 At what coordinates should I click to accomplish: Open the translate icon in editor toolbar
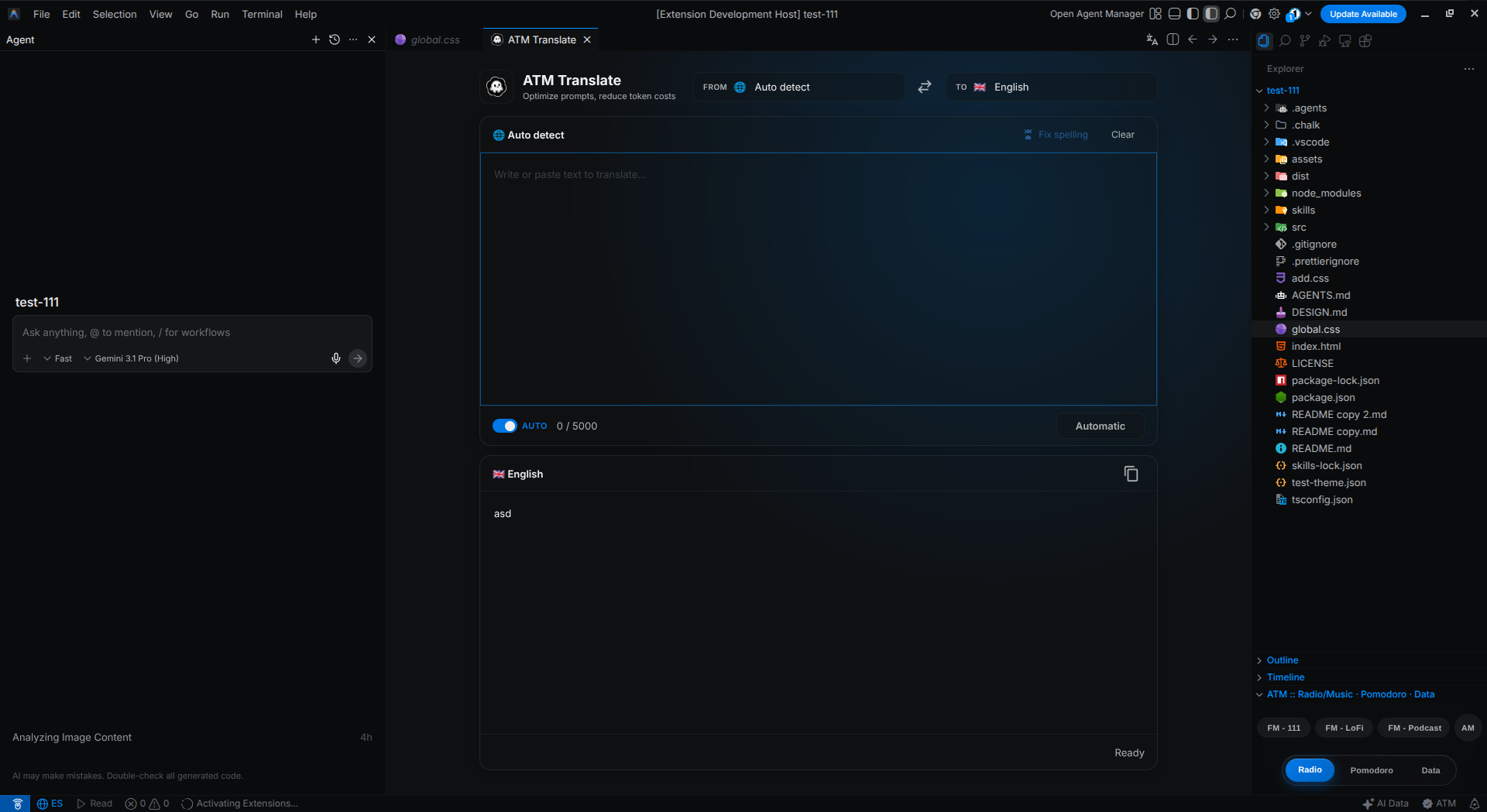pyautogui.click(x=1152, y=39)
